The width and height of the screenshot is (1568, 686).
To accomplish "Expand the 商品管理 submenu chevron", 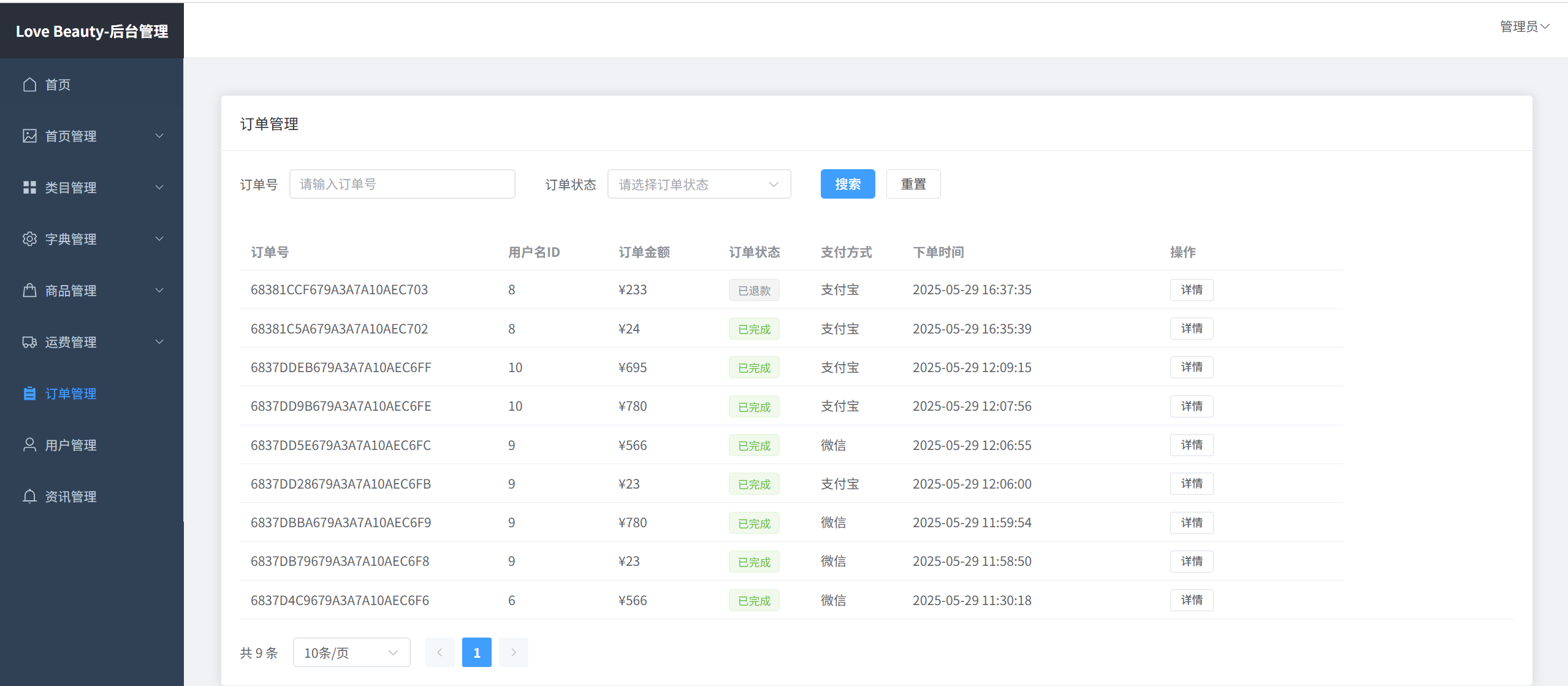I will click(159, 291).
